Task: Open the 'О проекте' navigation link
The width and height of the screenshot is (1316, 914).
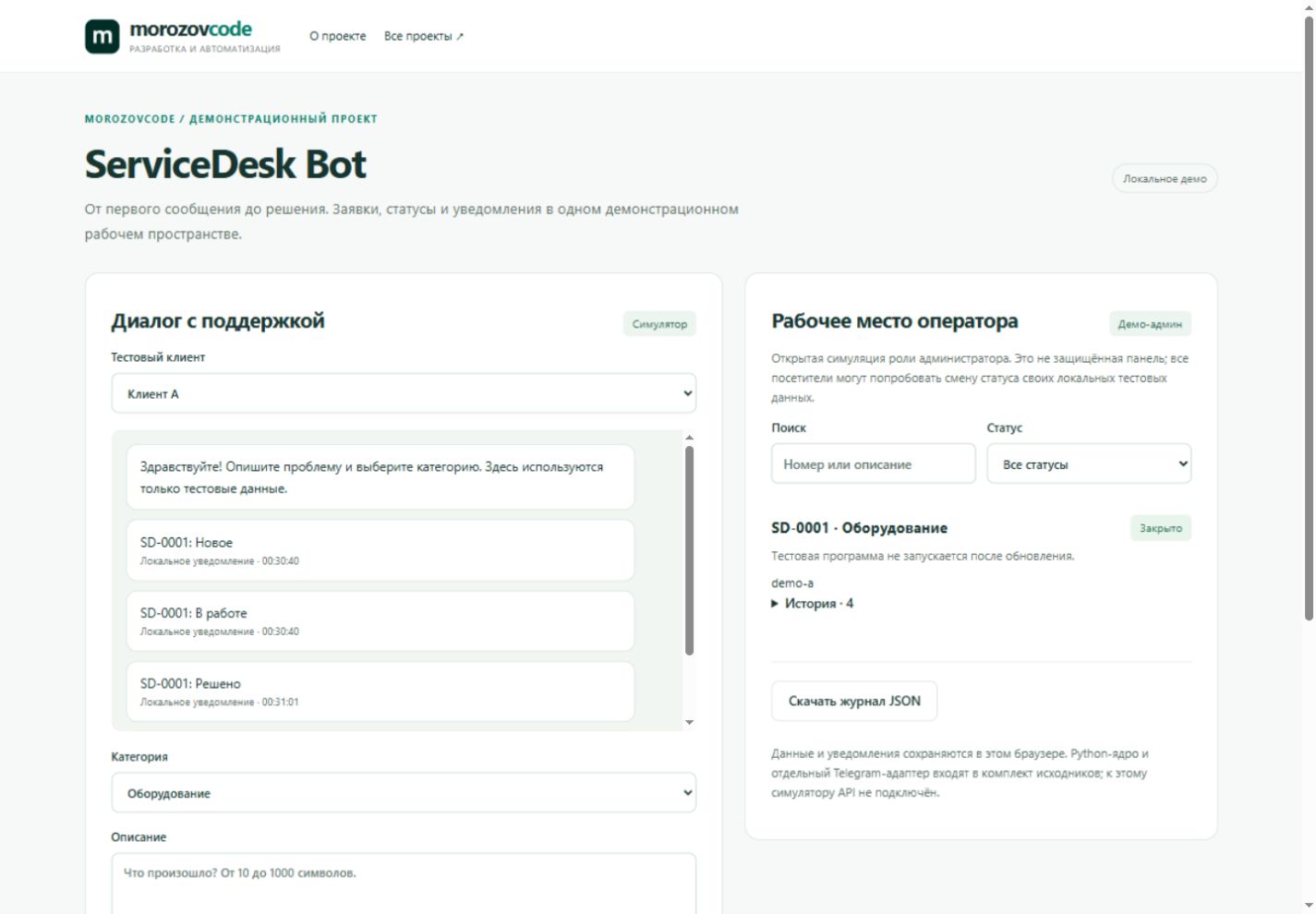Action: tap(337, 36)
